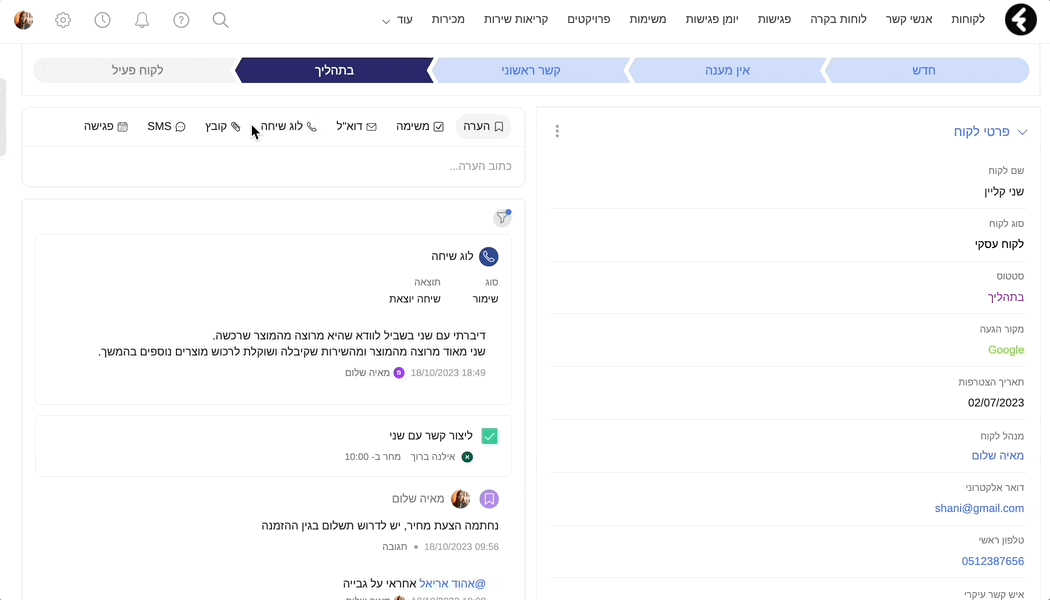Click the תגובה reply link under the note
This screenshot has height=600, width=1050.
[x=394, y=546]
